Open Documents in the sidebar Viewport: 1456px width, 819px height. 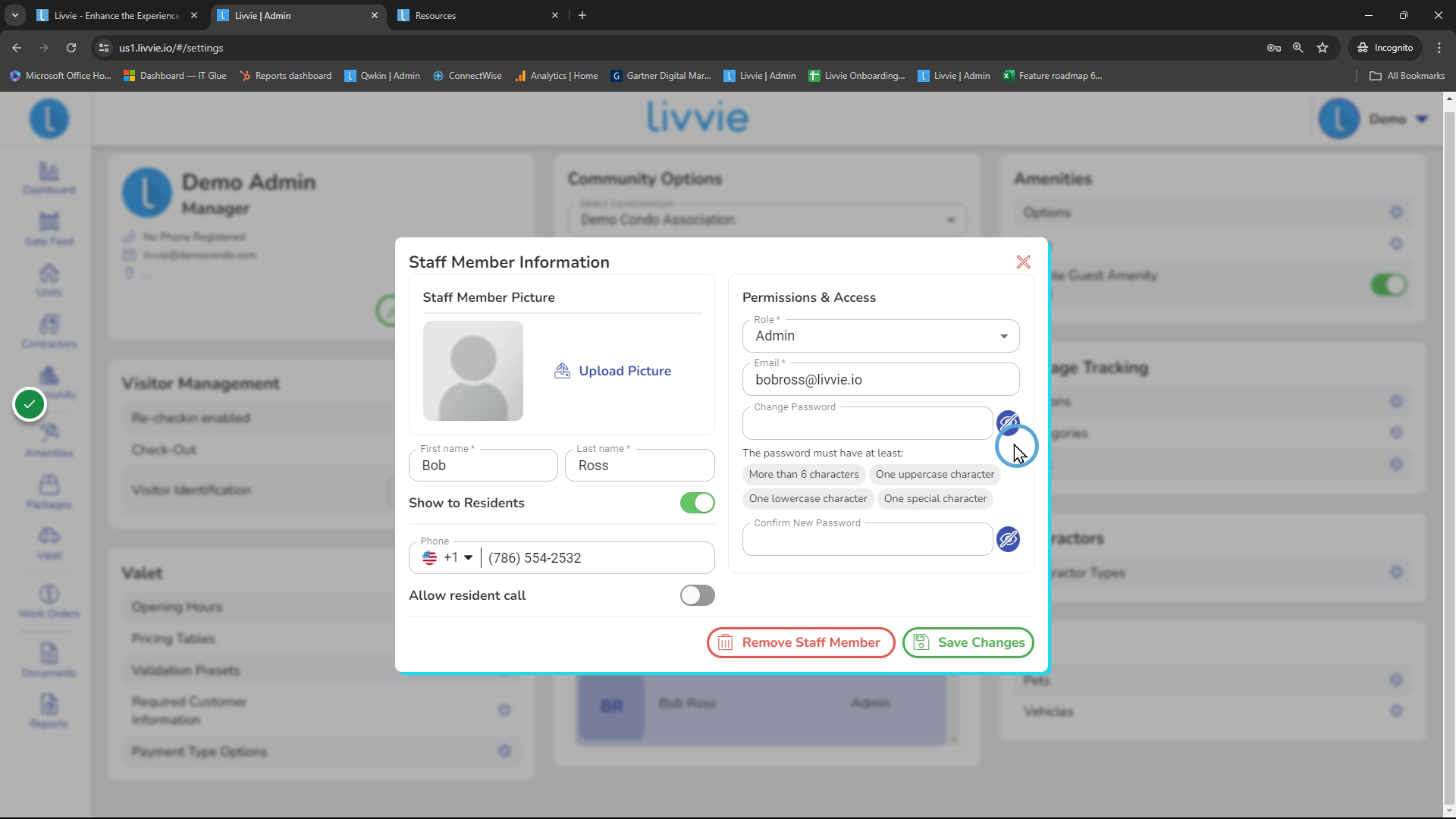coord(49,661)
